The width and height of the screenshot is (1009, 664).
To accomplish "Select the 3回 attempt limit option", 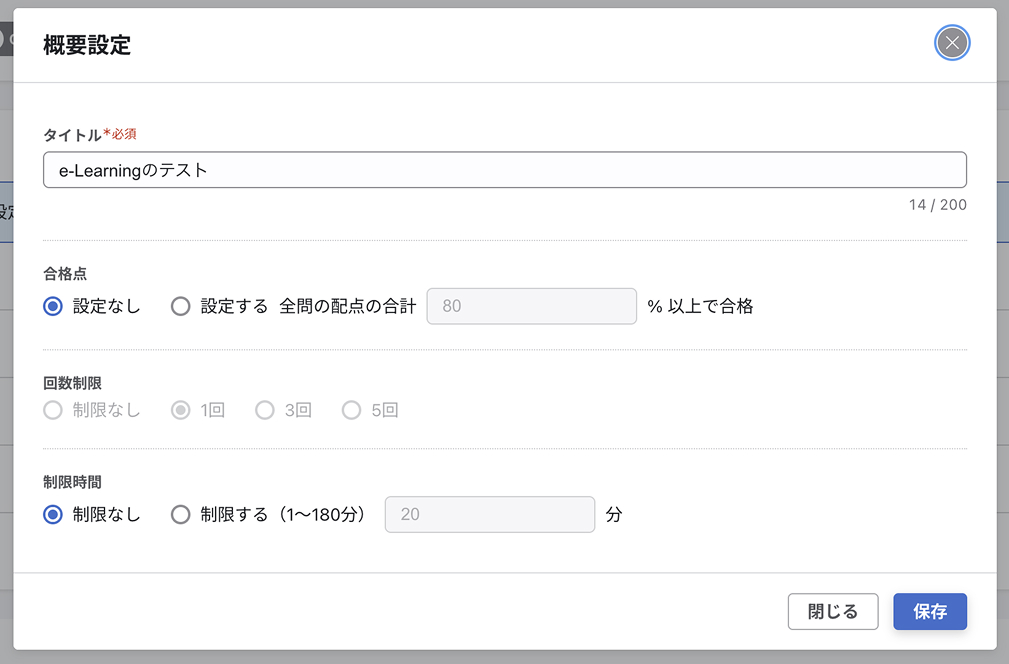I will pyautogui.click(x=264, y=410).
